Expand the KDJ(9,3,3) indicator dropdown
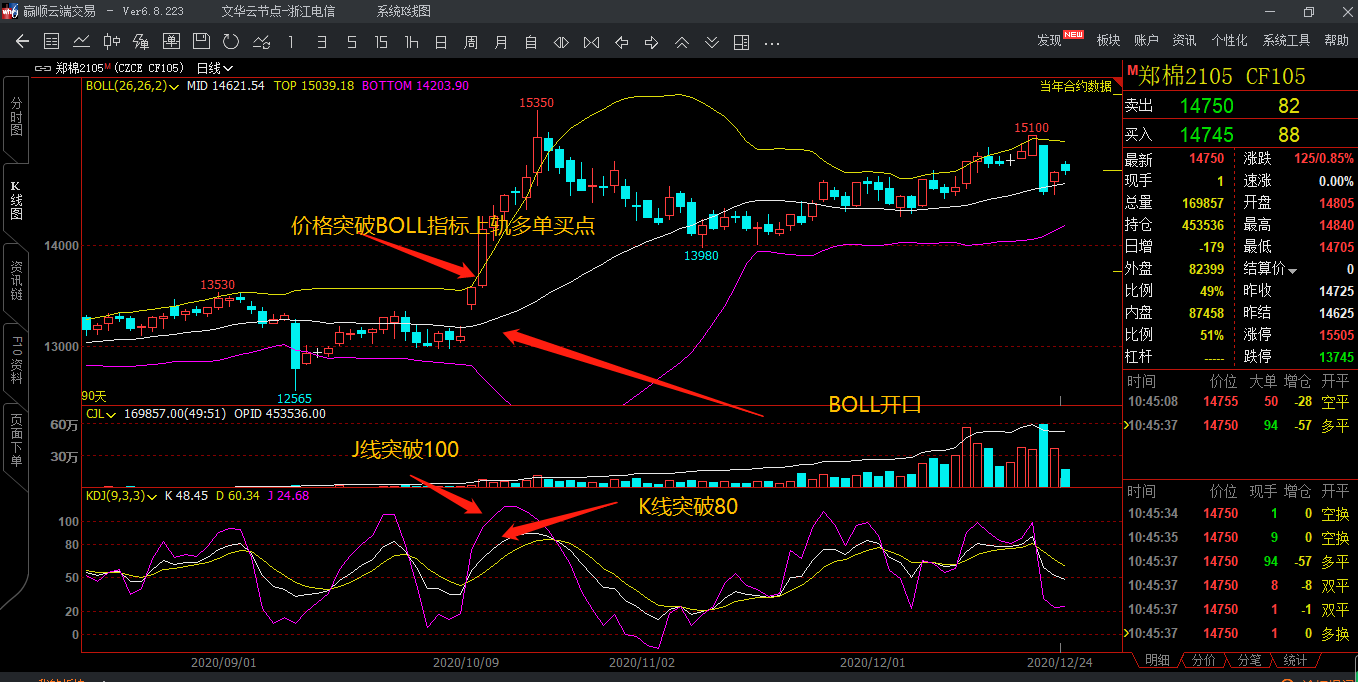 click(x=153, y=495)
